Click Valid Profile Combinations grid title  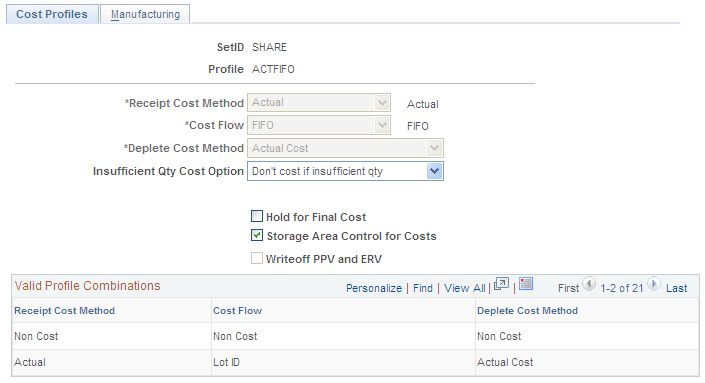point(87,286)
